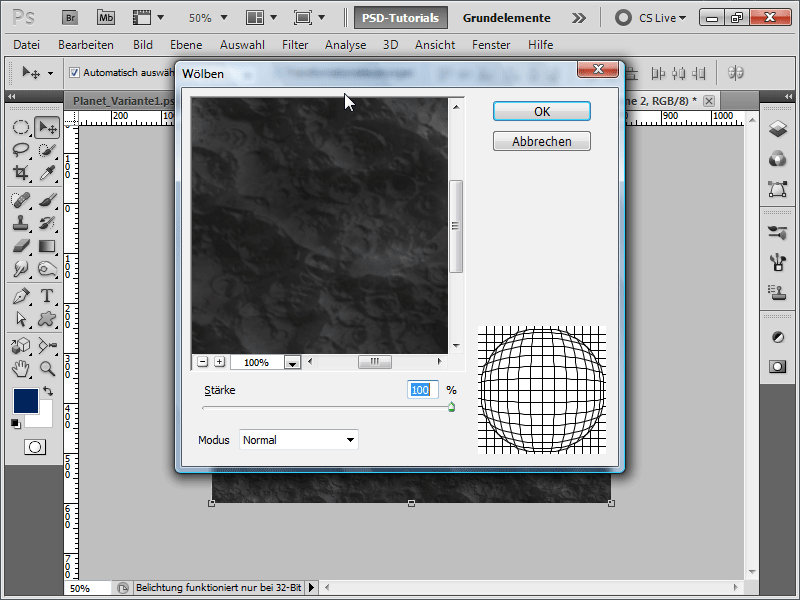Close the document tab
The width and height of the screenshot is (800, 600).
(x=709, y=101)
